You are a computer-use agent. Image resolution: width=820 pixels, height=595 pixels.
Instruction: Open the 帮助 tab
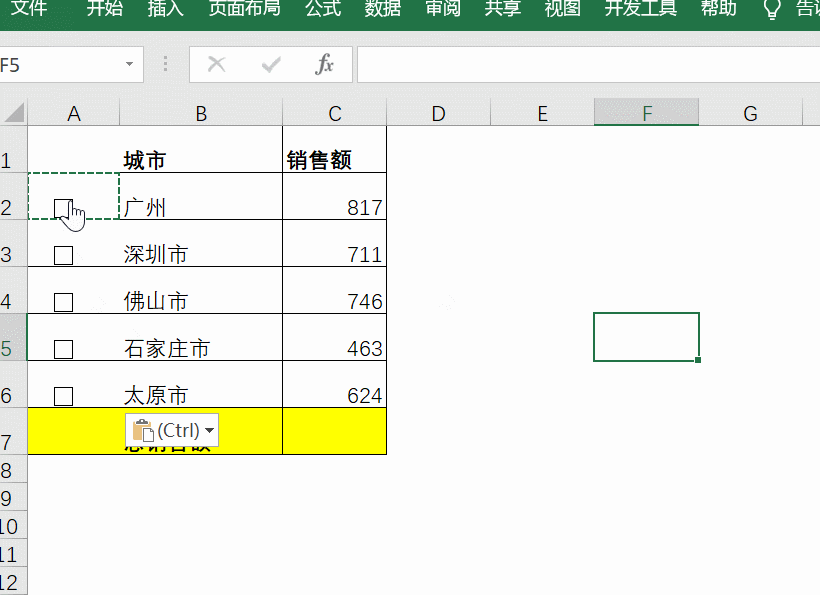coord(719,8)
